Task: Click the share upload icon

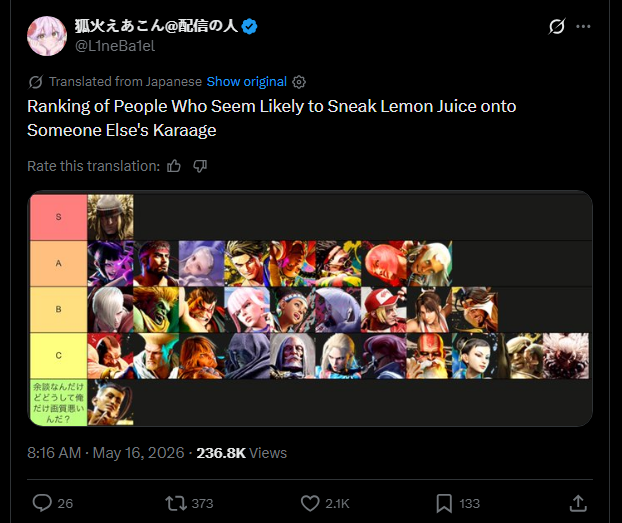Action: click(578, 503)
